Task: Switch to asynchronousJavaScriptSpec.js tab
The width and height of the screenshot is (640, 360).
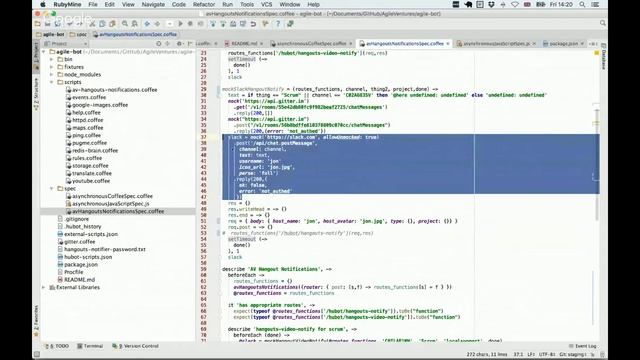Action: pyautogui.click(x=497, y=44)
